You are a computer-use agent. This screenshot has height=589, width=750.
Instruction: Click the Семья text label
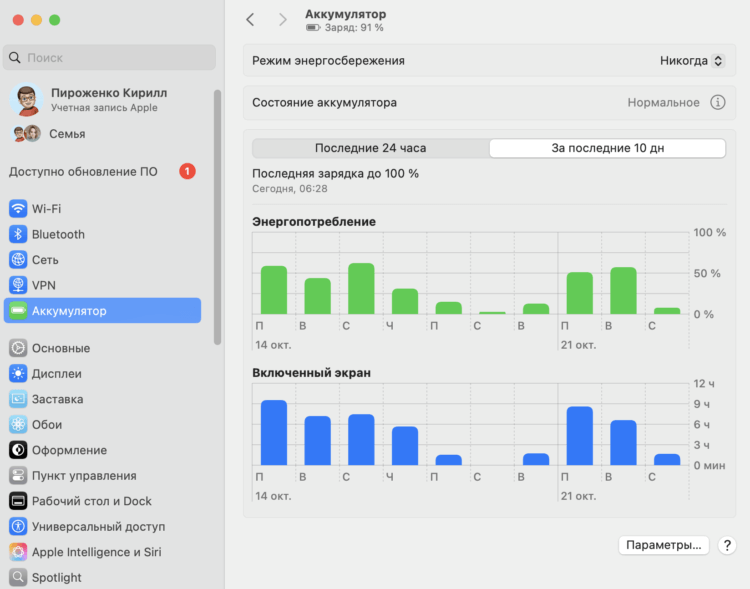click(x=67, y=134)
